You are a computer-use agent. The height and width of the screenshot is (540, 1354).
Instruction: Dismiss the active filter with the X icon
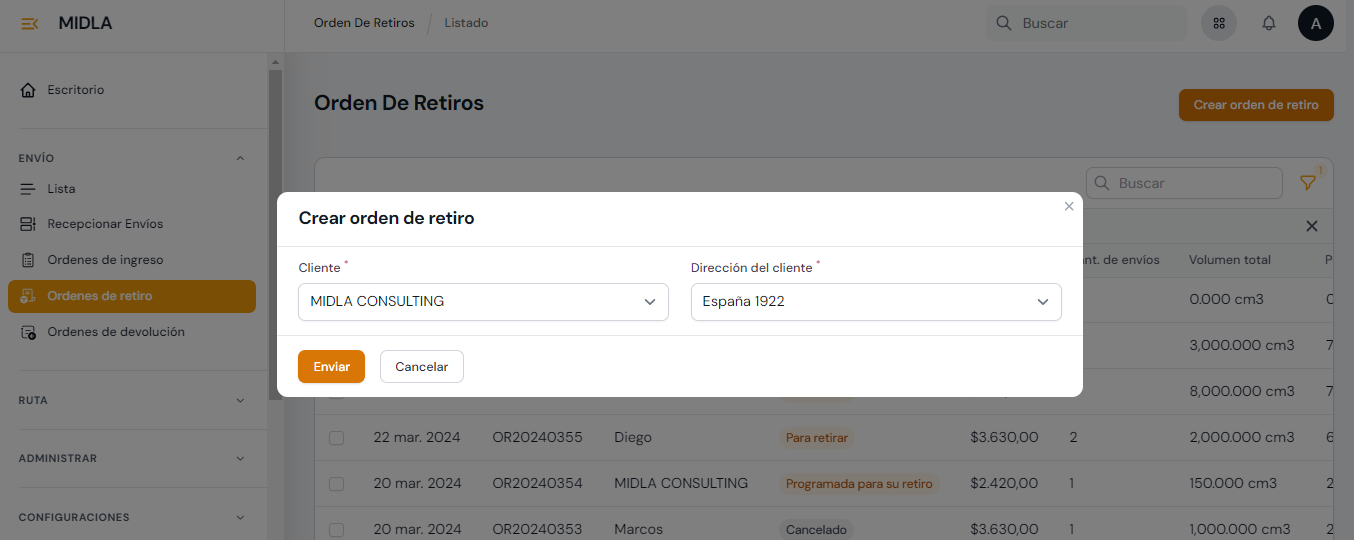pyautogui.click(x=1312, y=226)
